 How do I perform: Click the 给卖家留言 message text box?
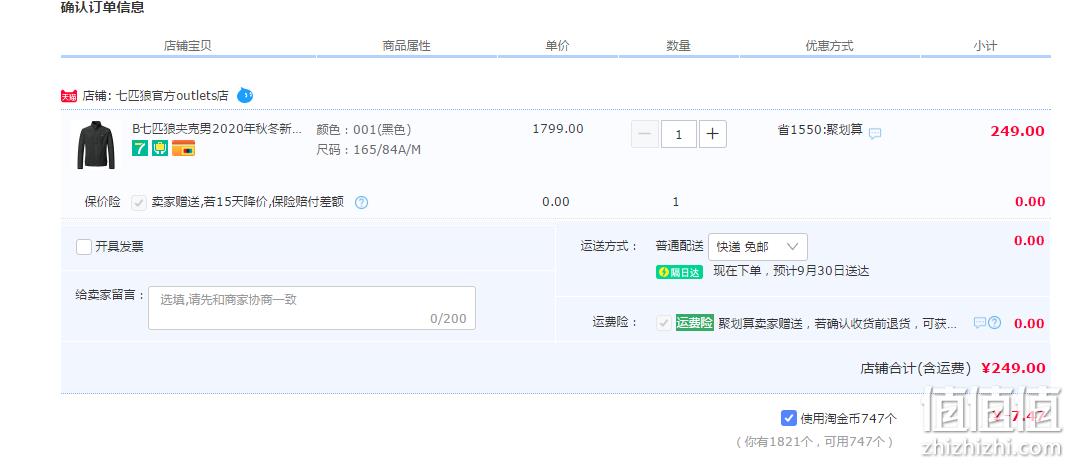[311, 308]
